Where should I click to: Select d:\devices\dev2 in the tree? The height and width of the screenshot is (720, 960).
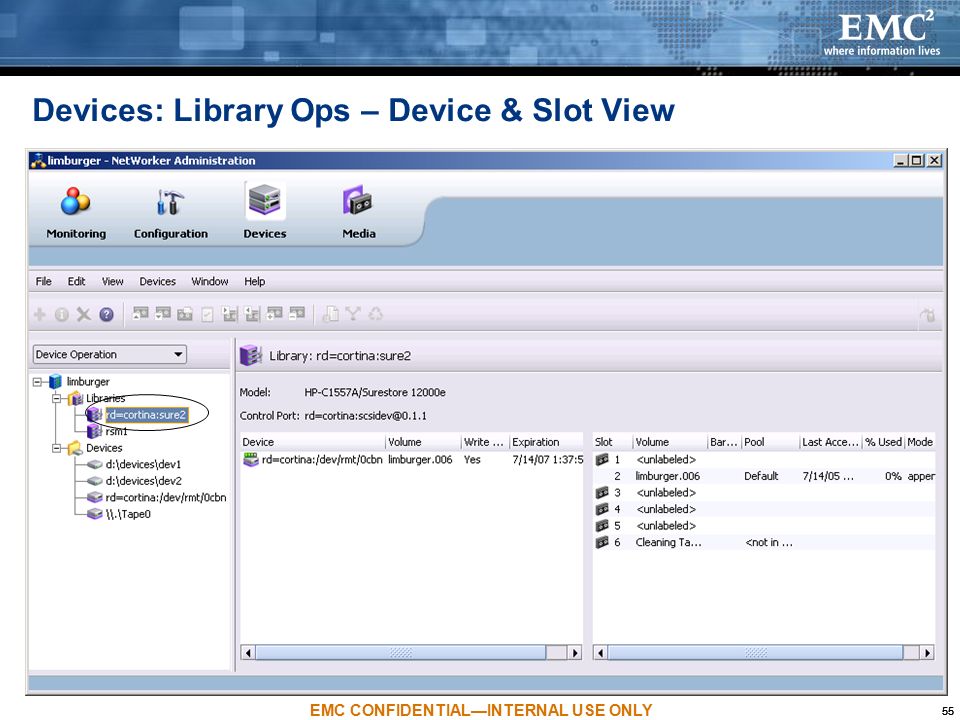click(143, 481)
